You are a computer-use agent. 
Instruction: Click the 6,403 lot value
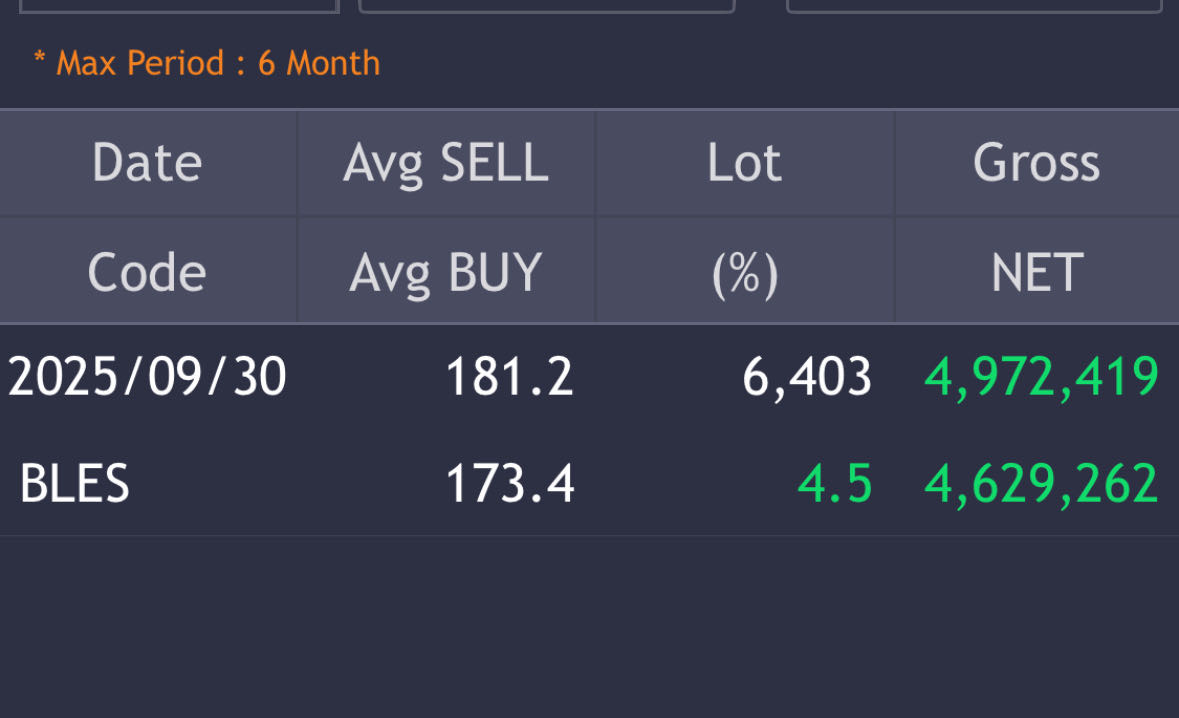[806, 377]
